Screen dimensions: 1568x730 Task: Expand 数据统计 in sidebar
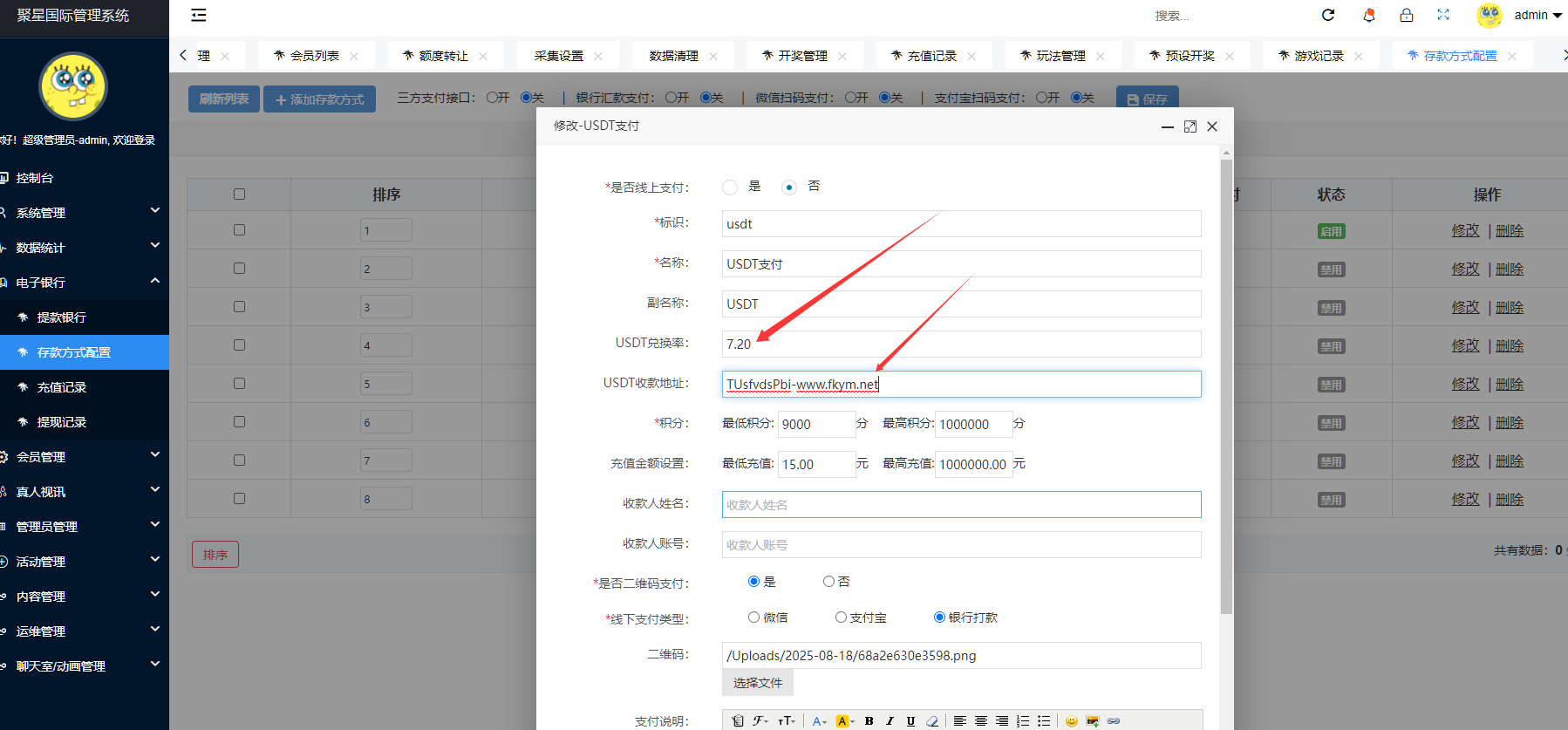[85, 247]
